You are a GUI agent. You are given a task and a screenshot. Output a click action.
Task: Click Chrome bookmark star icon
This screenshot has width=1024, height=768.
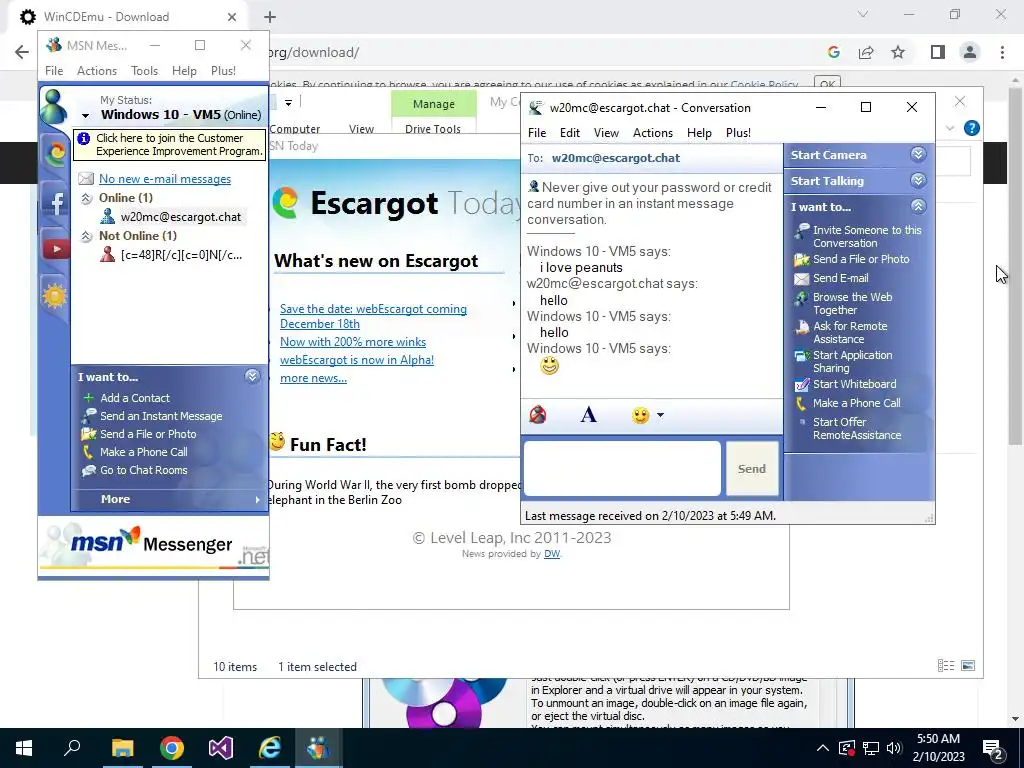tap(898, 52)
